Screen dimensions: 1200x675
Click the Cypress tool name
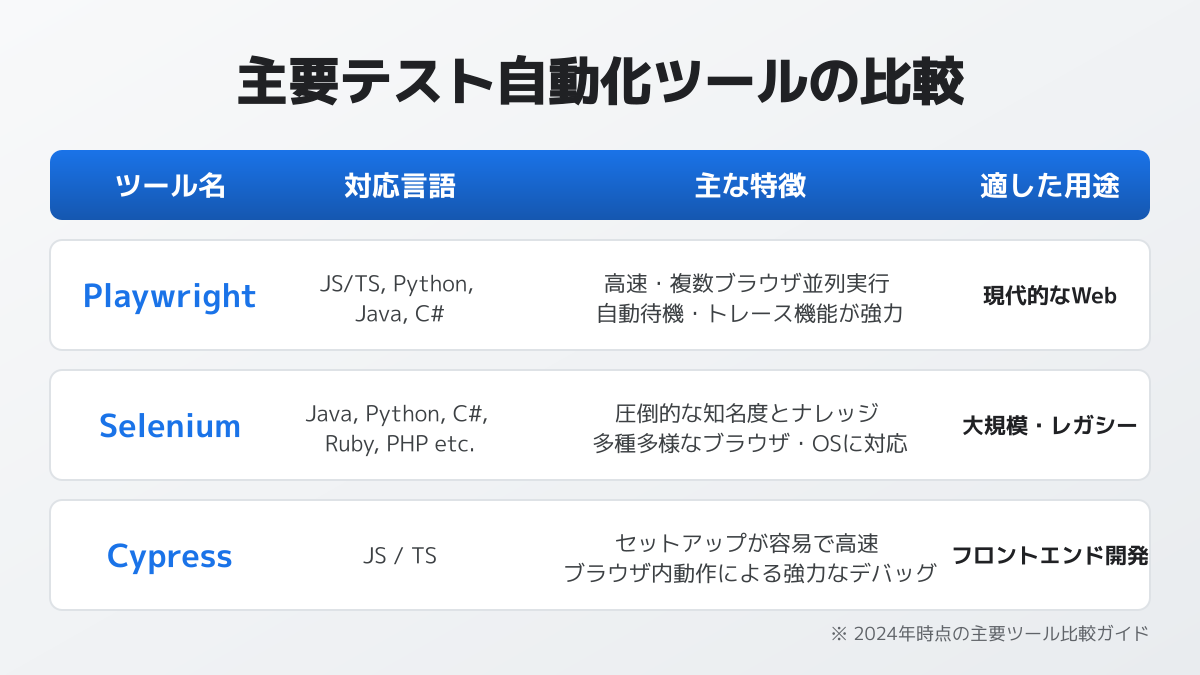(x=170, y=556)
